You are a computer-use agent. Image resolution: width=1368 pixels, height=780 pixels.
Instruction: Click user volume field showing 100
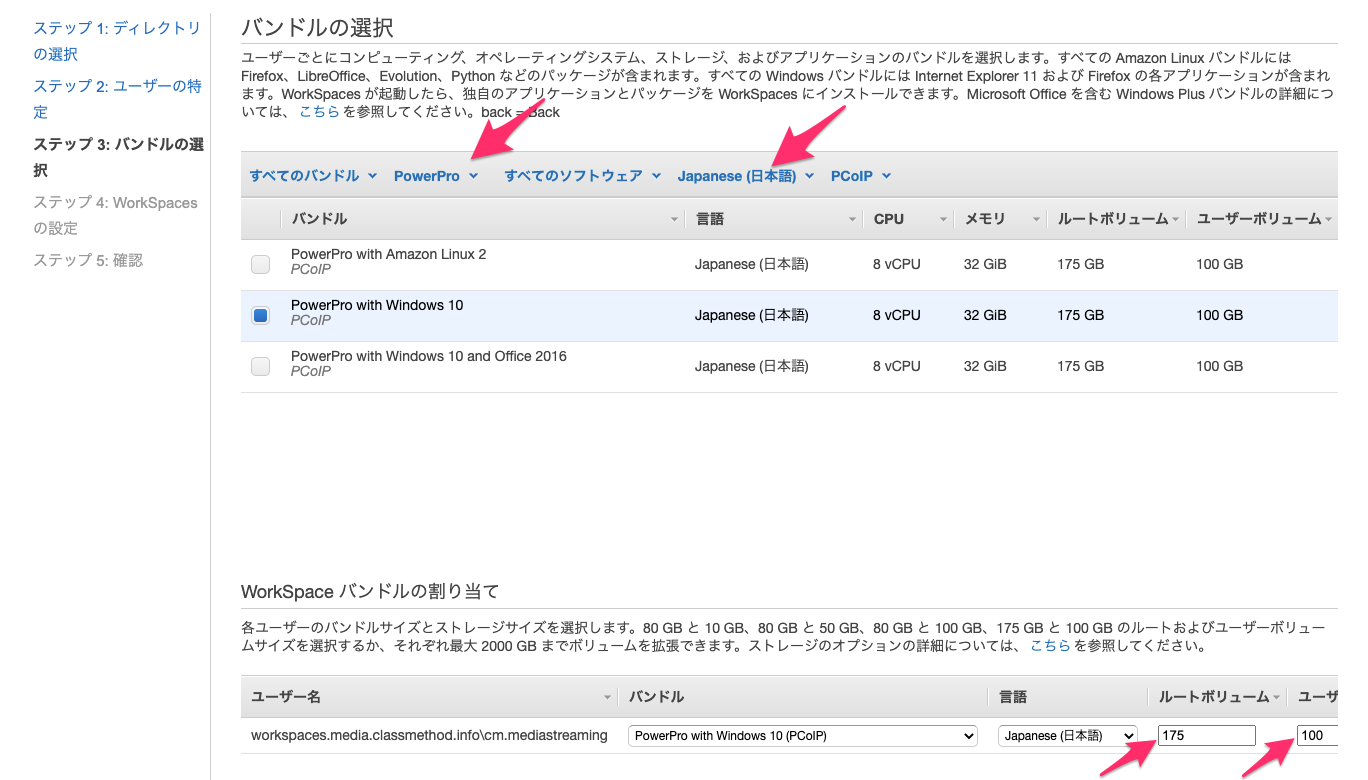click(1317, 735)
